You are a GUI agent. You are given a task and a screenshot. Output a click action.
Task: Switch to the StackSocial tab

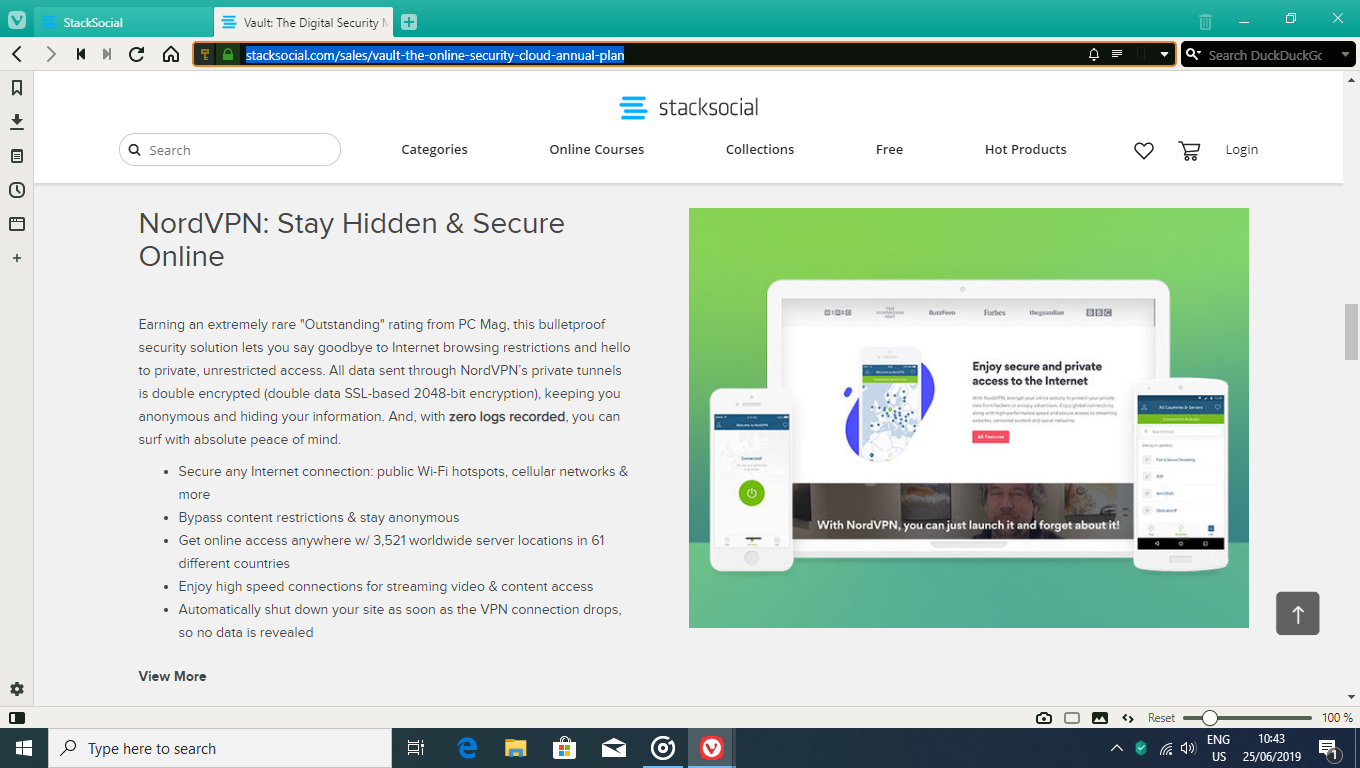pyautogui.click(x=123, y=22)
